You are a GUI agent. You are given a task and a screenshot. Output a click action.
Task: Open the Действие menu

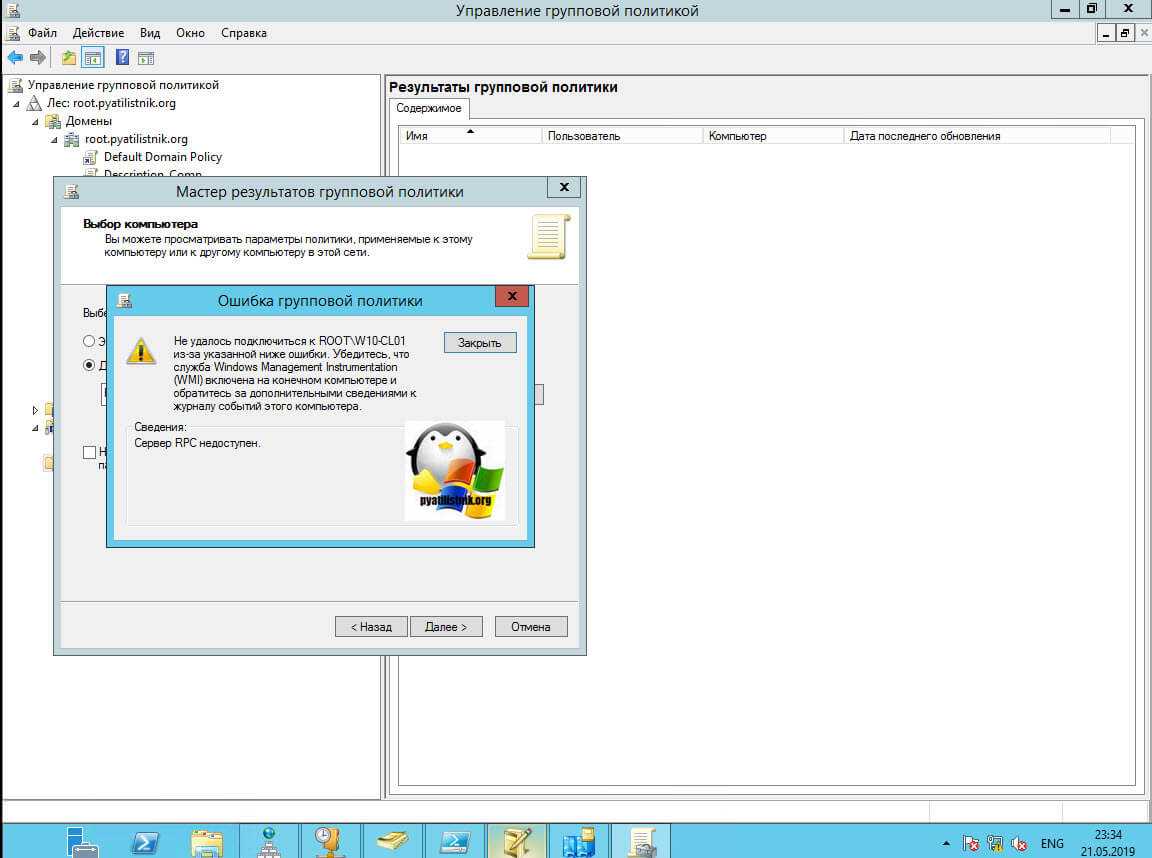[98, 33]
